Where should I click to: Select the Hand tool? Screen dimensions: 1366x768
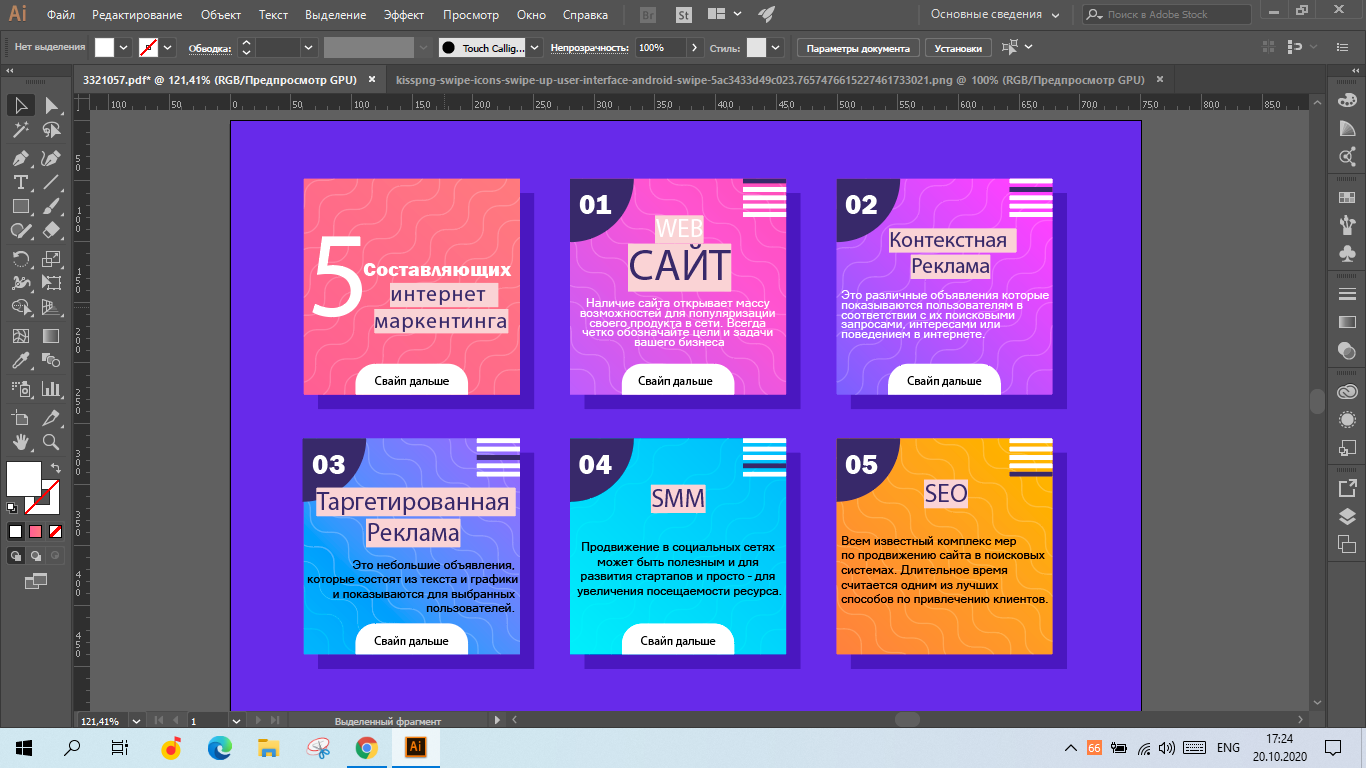pos(20,441)
